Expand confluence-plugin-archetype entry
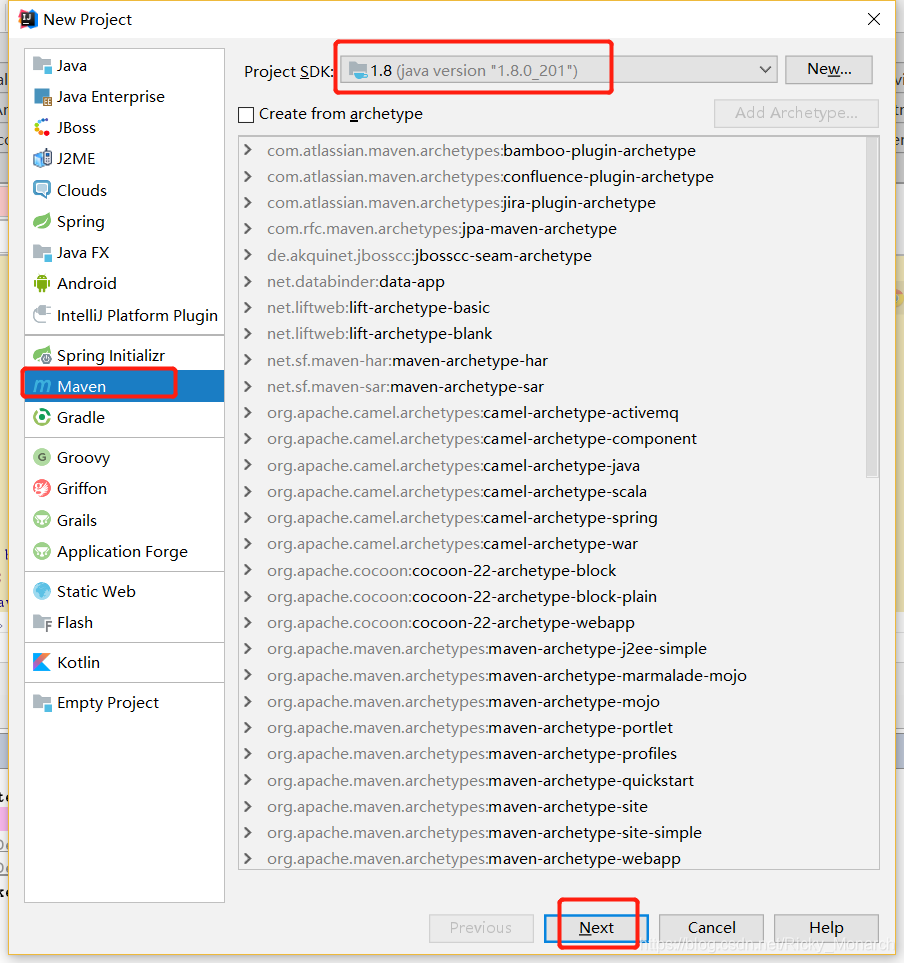Screen dimensions: 904x963 [247, 176]
